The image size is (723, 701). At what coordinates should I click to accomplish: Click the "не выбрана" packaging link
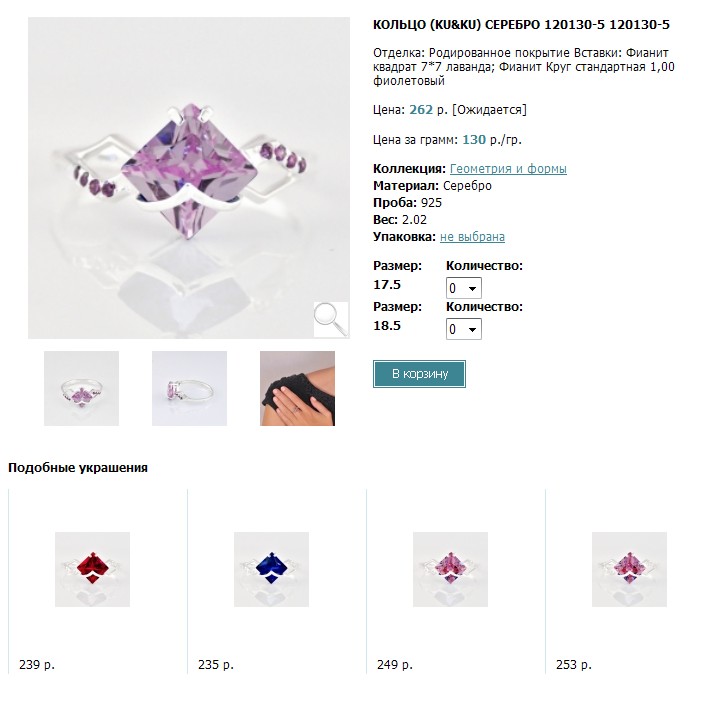[x=472, y=237]
